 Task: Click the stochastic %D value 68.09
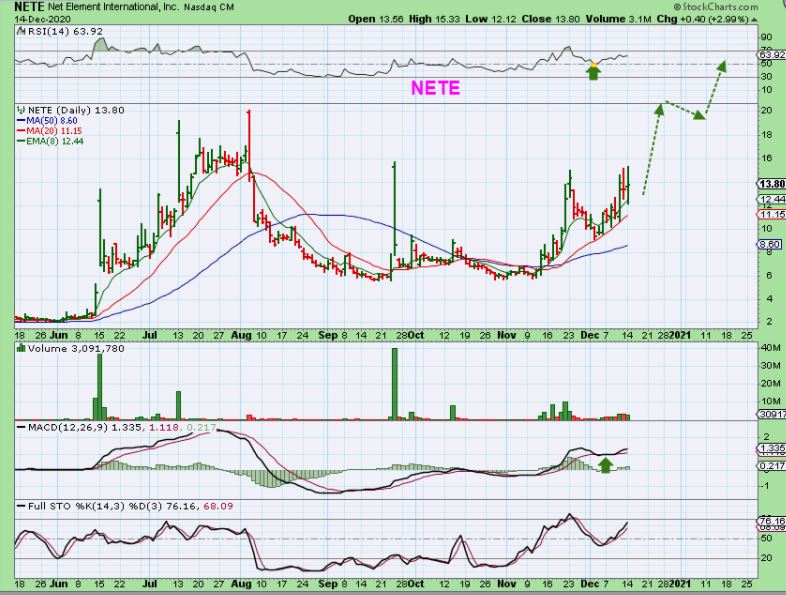click(x=218, y=506)
